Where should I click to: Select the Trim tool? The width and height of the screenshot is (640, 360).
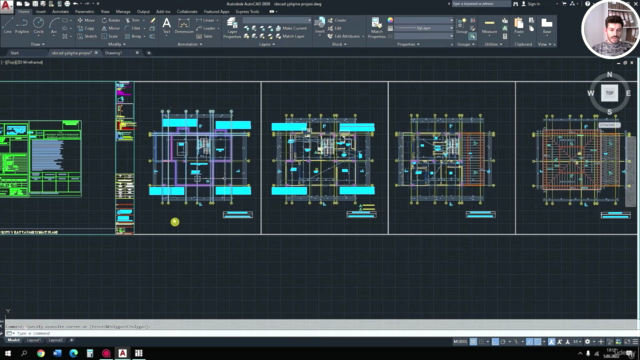click(132, 20)
